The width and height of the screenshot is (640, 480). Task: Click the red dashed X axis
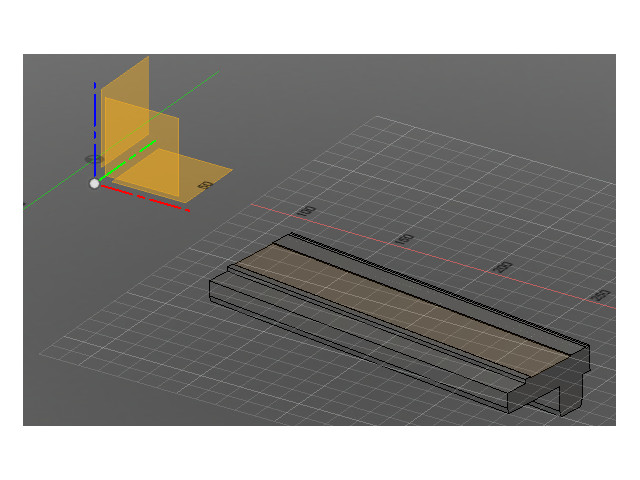tap(146, 198)
